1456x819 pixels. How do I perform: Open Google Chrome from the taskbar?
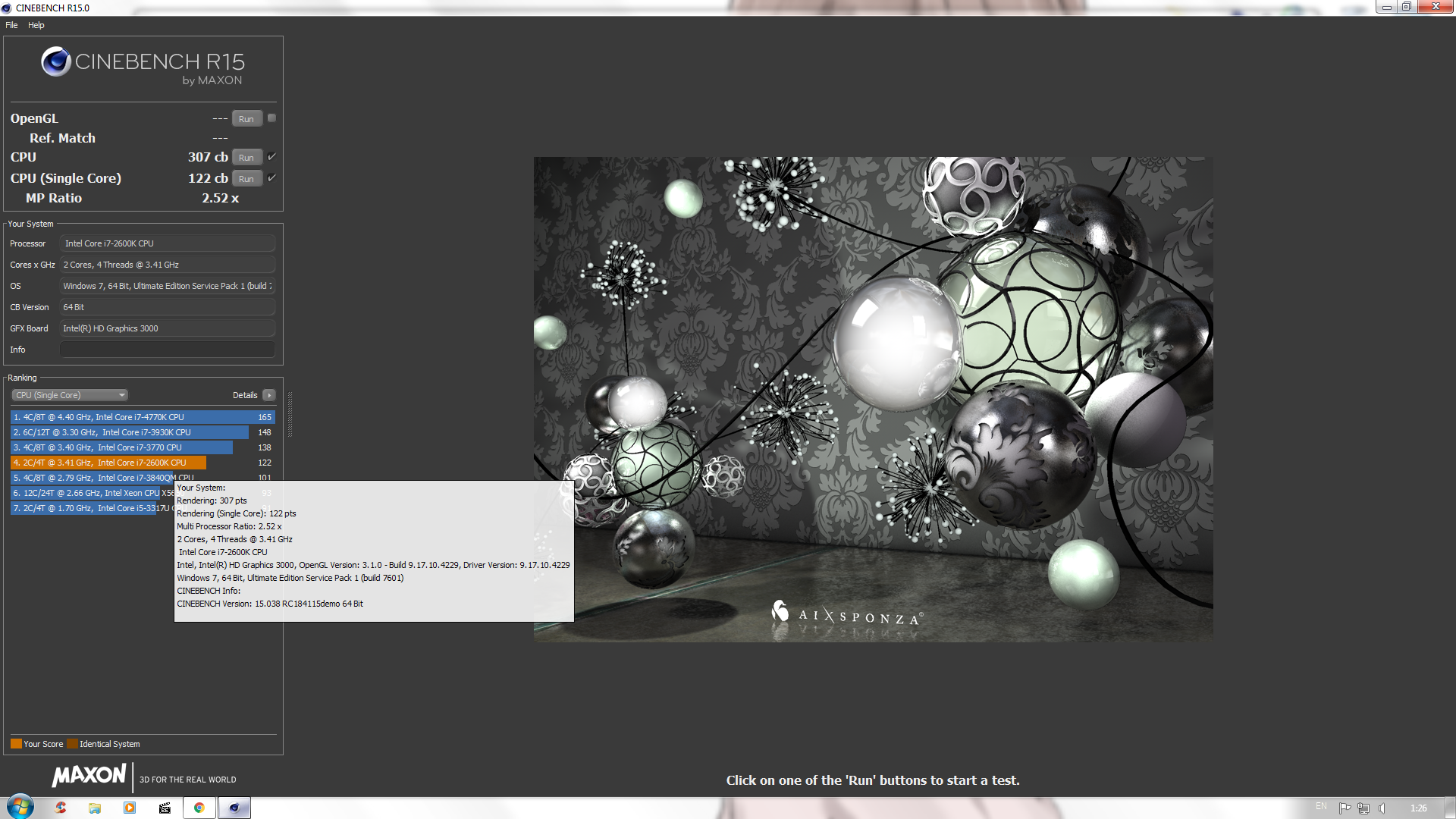(199, 808)
